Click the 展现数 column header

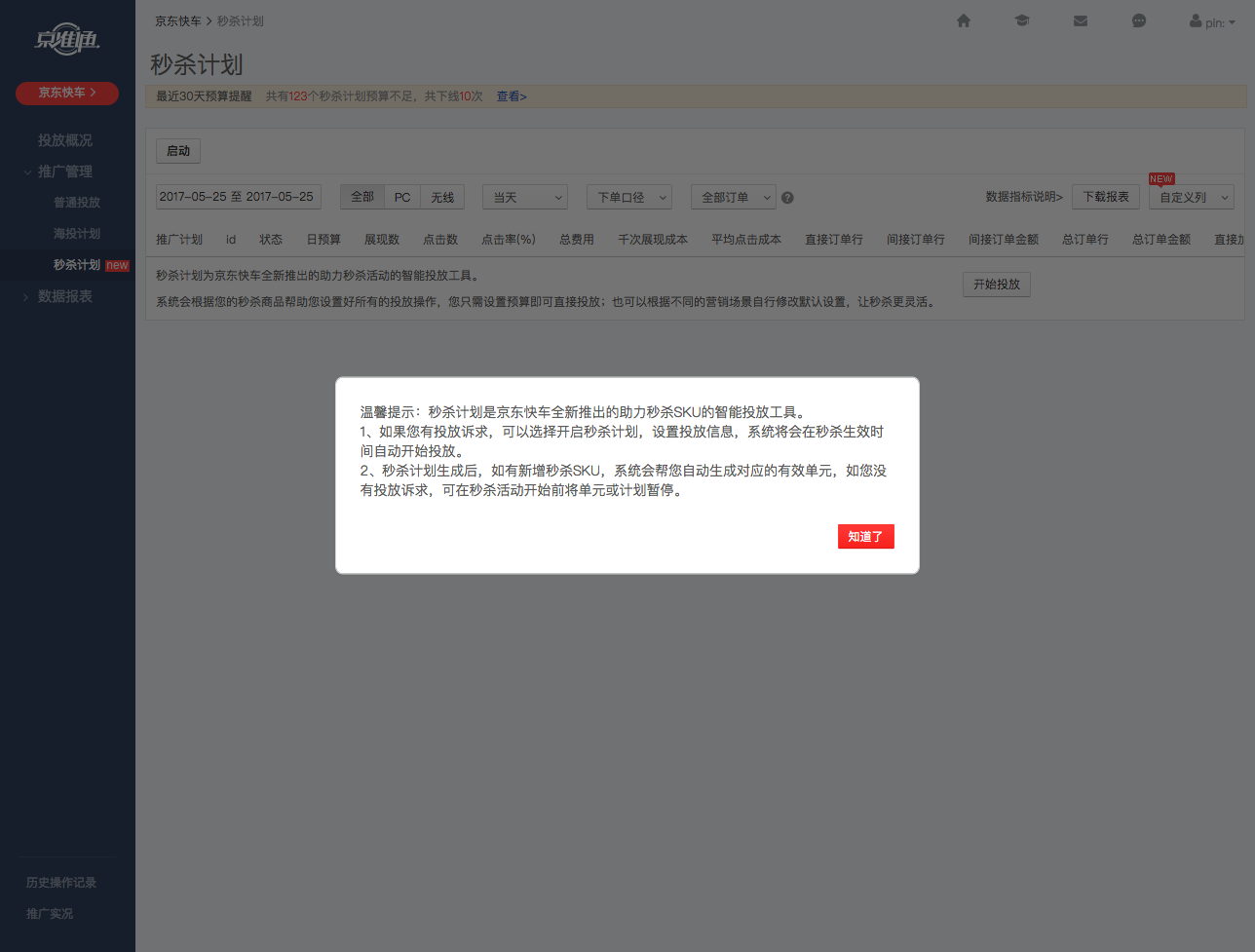(x=382, y=240)
